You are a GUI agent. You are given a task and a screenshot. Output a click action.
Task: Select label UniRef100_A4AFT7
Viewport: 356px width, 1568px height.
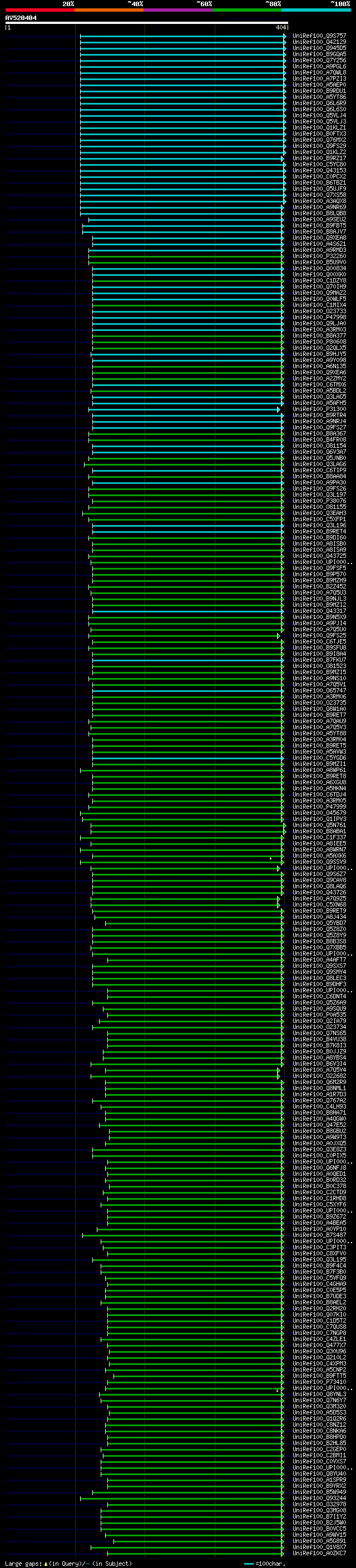click(319, 960)
